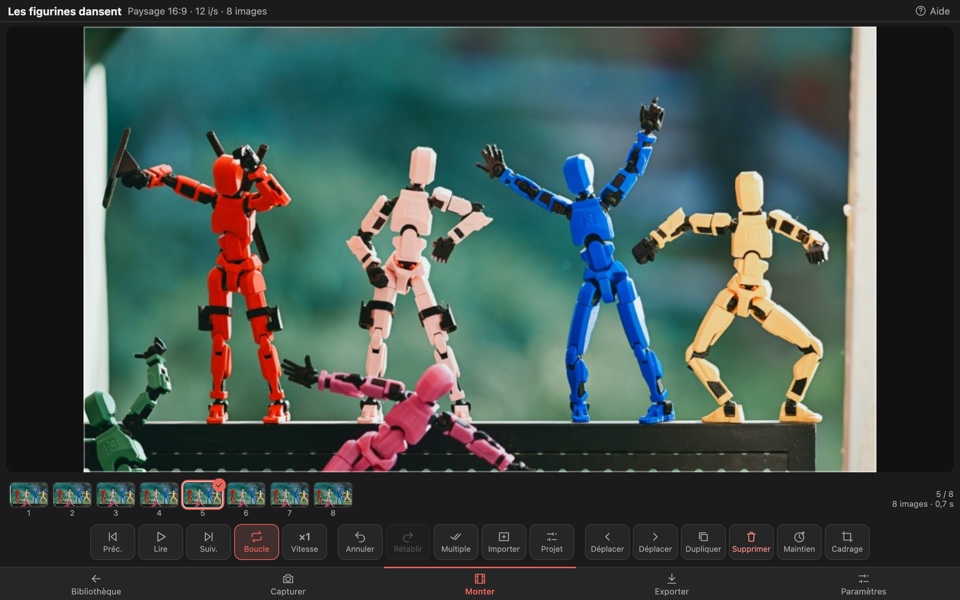This screenshot has width=960, height=600.
Task: Open Aide help
Action: pyautogui.click(x=932, y=11)
